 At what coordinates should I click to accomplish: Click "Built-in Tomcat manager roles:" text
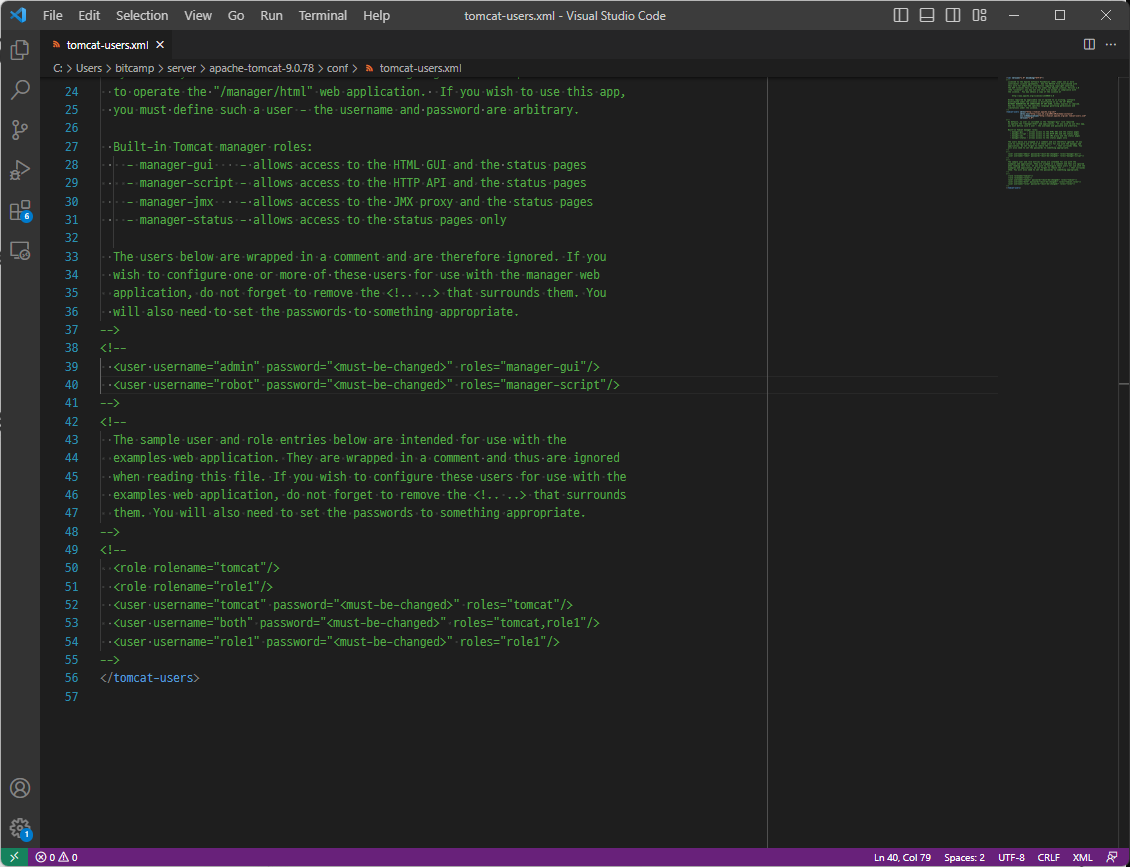click(213, 147)
